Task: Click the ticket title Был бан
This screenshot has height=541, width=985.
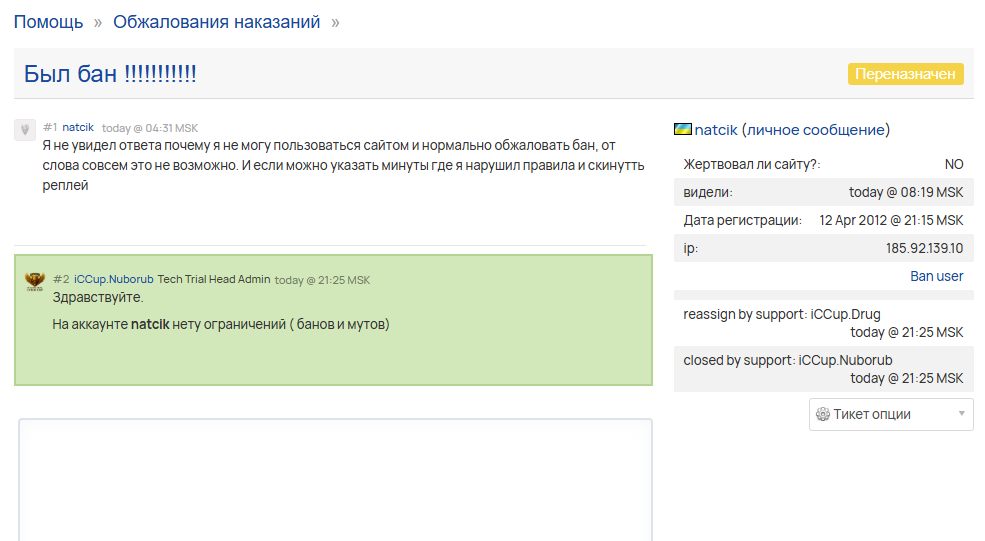Action: click(x=110, y=74)
